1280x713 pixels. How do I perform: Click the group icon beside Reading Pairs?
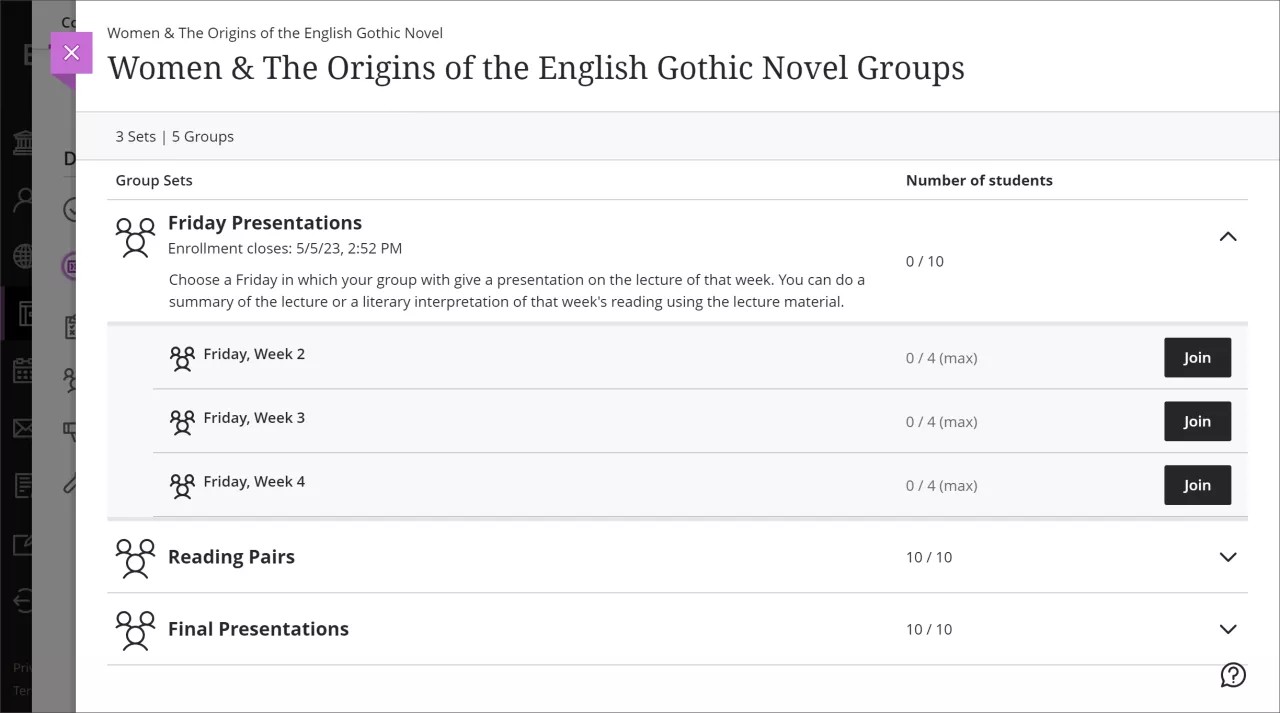[136, 557]
